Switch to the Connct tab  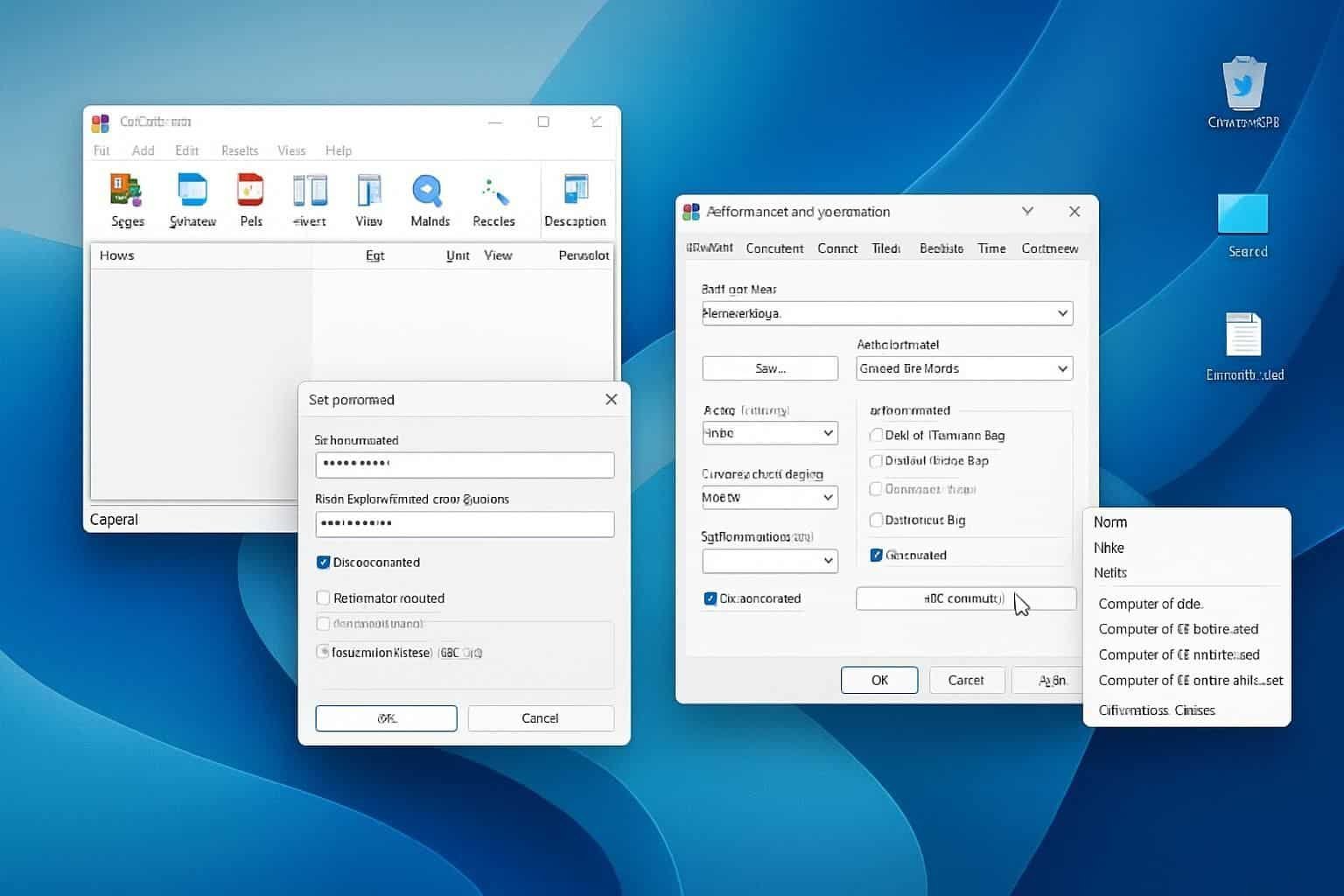[837, 248]
